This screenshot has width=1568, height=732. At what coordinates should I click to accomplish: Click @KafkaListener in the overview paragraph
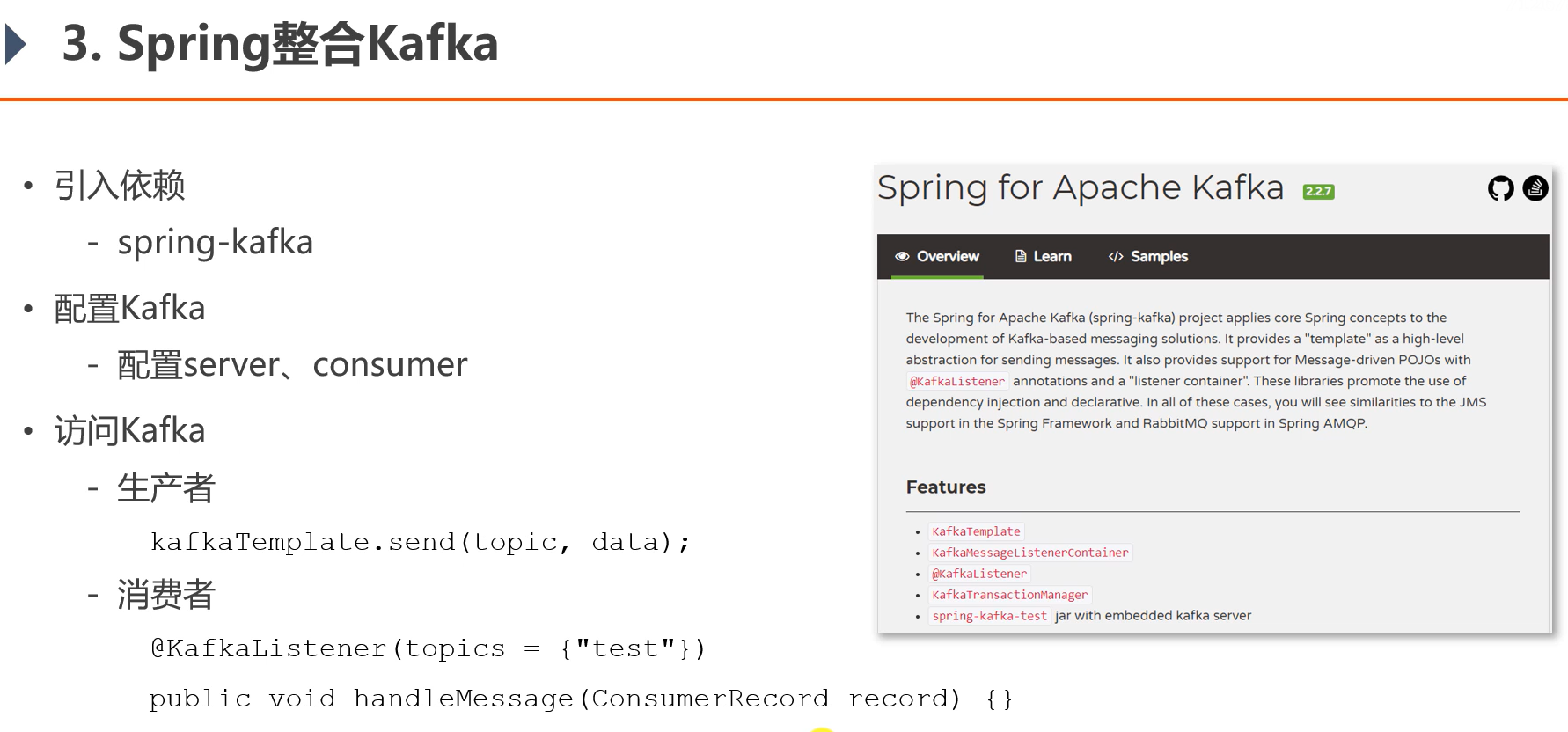click(957, 381)
